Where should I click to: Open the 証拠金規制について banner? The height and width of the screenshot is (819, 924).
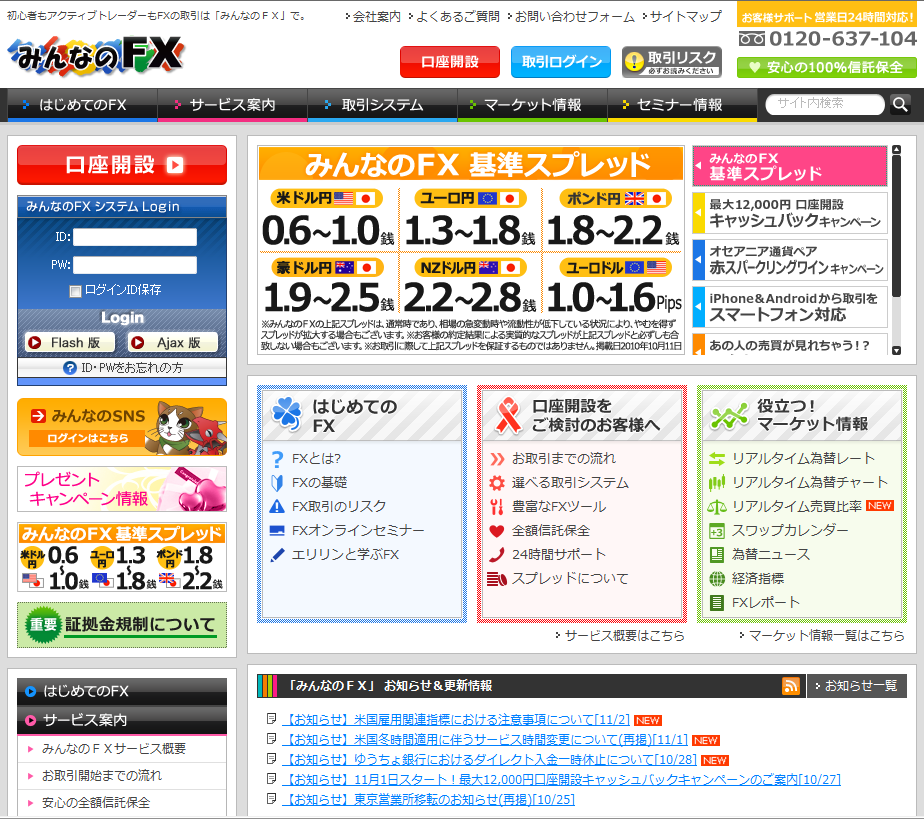[122, 625]
